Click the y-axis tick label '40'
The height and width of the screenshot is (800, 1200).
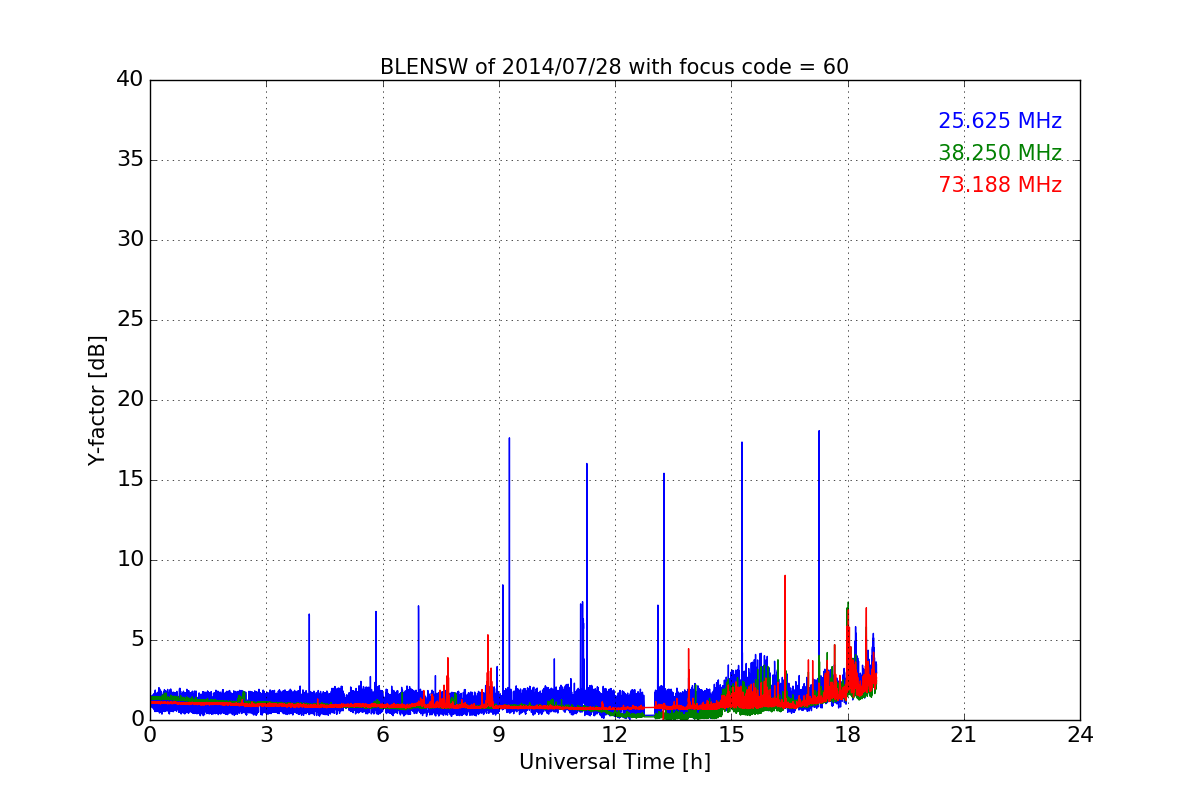click(130, 79)
